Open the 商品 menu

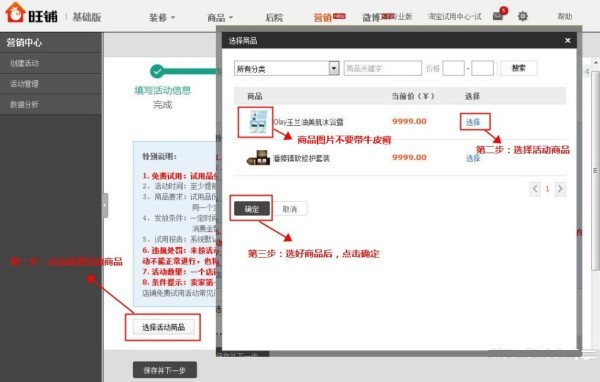click(220, 18)
